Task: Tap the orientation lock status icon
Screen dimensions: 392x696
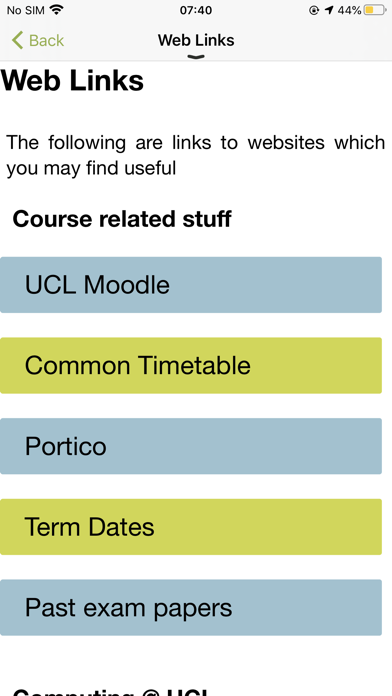Action: click(x=314, y=10)
